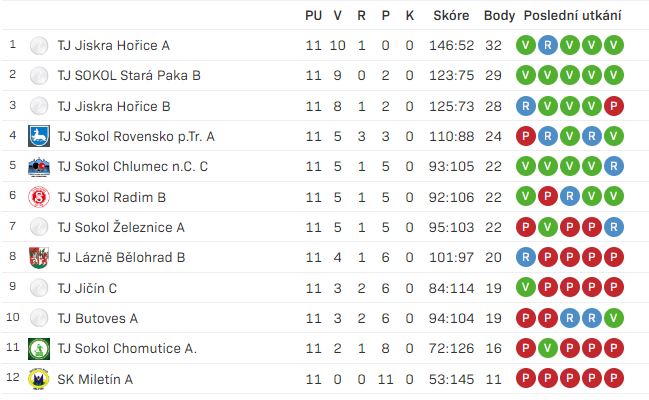Click placeholder logo of TJ Butoves A
649x400 pixels.
(39, 318)
